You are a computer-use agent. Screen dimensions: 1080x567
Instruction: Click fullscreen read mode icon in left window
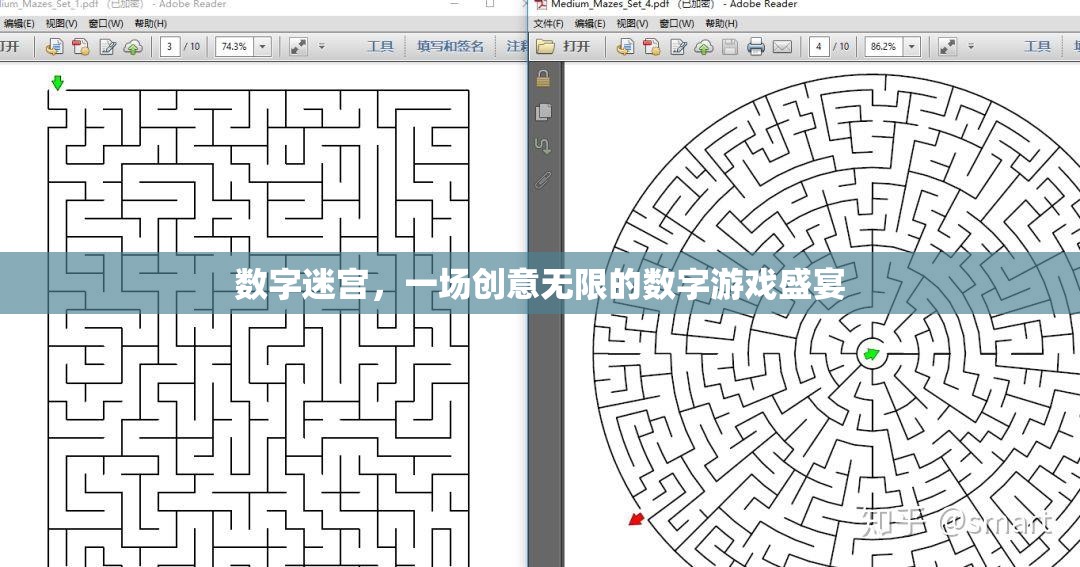point(298,47)
